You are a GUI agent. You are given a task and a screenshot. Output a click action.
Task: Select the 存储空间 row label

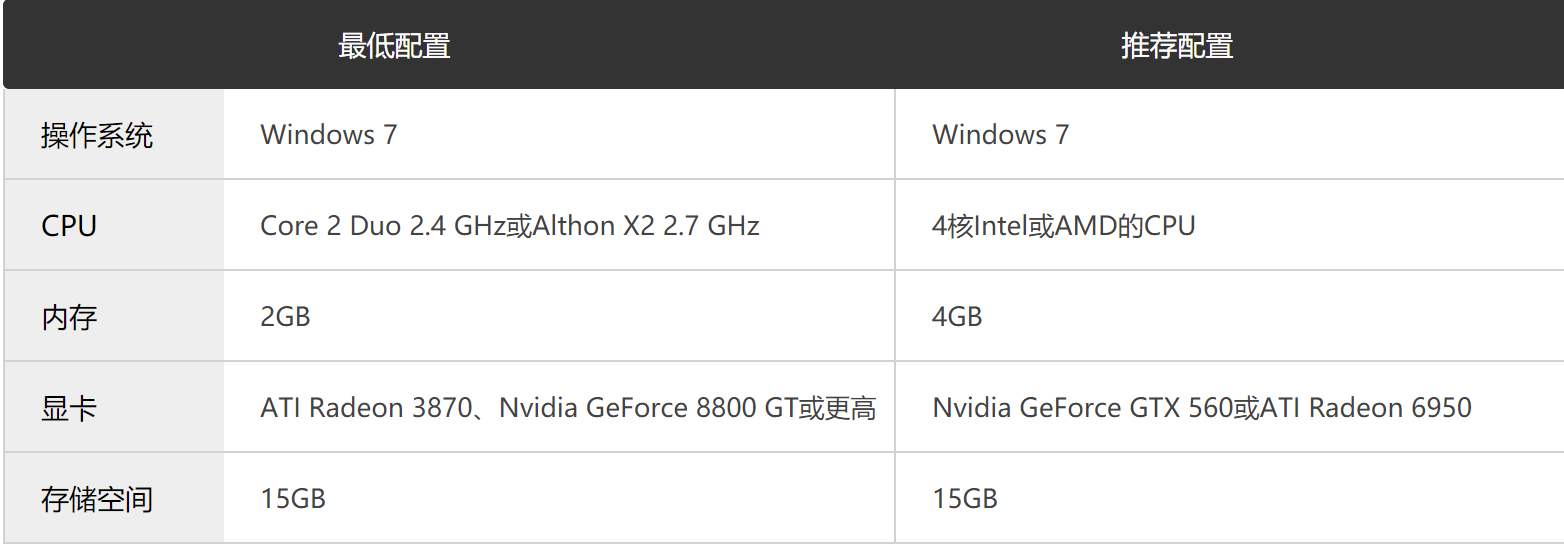pos(97,499)
